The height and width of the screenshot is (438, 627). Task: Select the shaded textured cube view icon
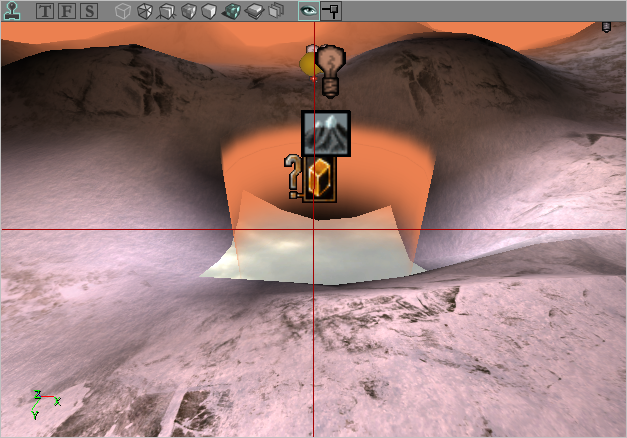(189, 12)
